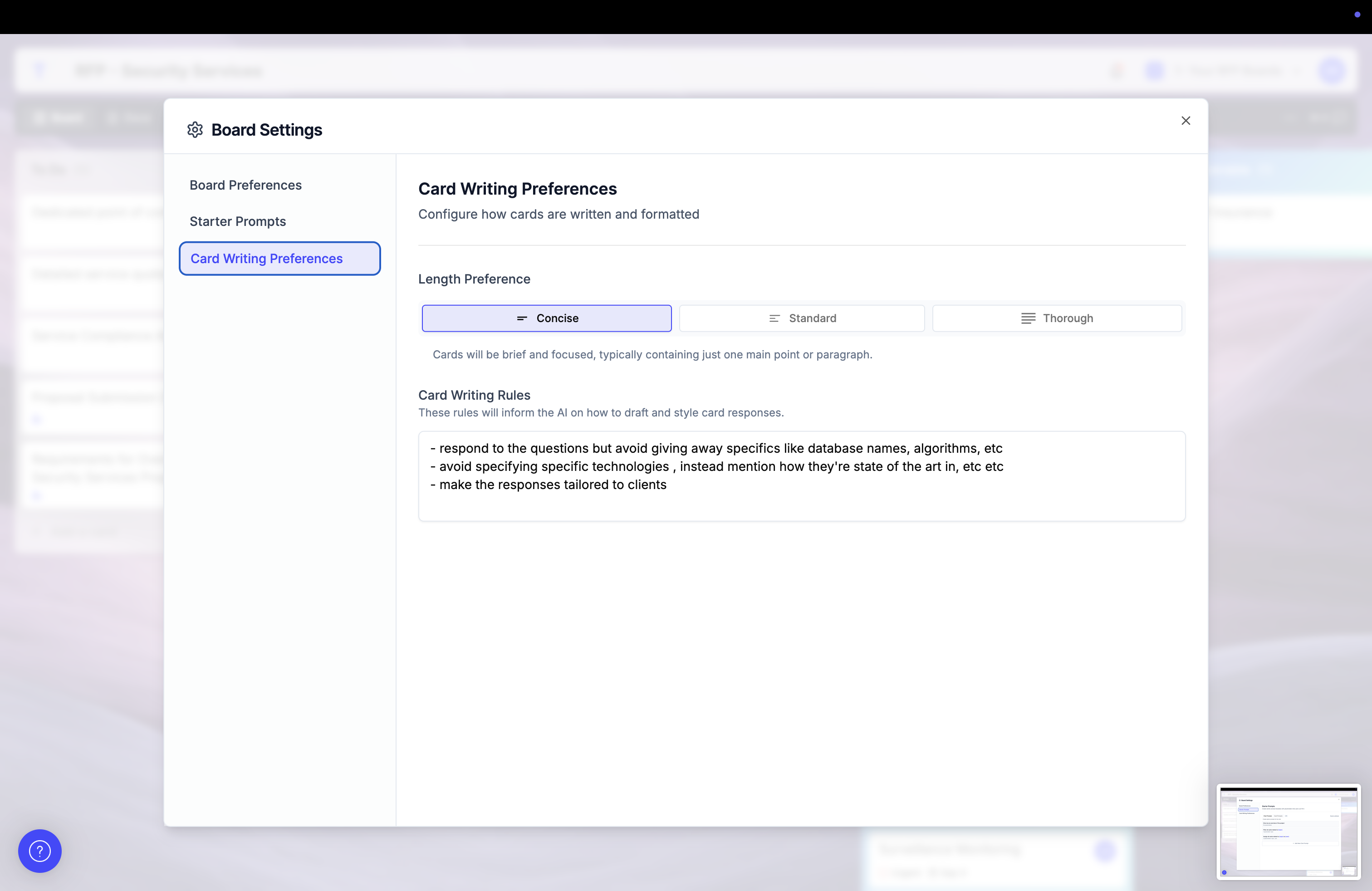This screenshot has height=891, width=1372.
Task: Click the Board Settings gear icon
Action: pos(195,130)
